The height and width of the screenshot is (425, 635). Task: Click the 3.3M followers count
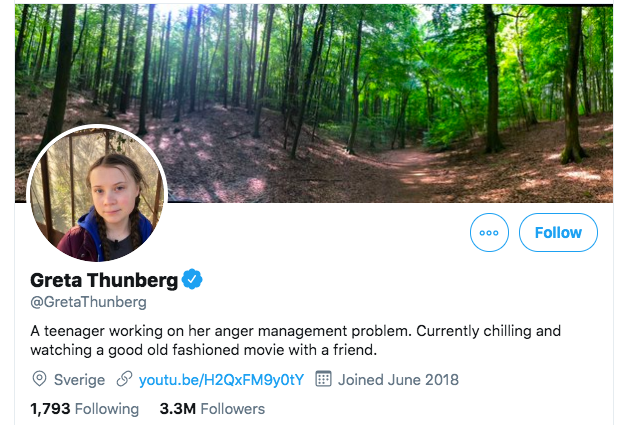177,408
